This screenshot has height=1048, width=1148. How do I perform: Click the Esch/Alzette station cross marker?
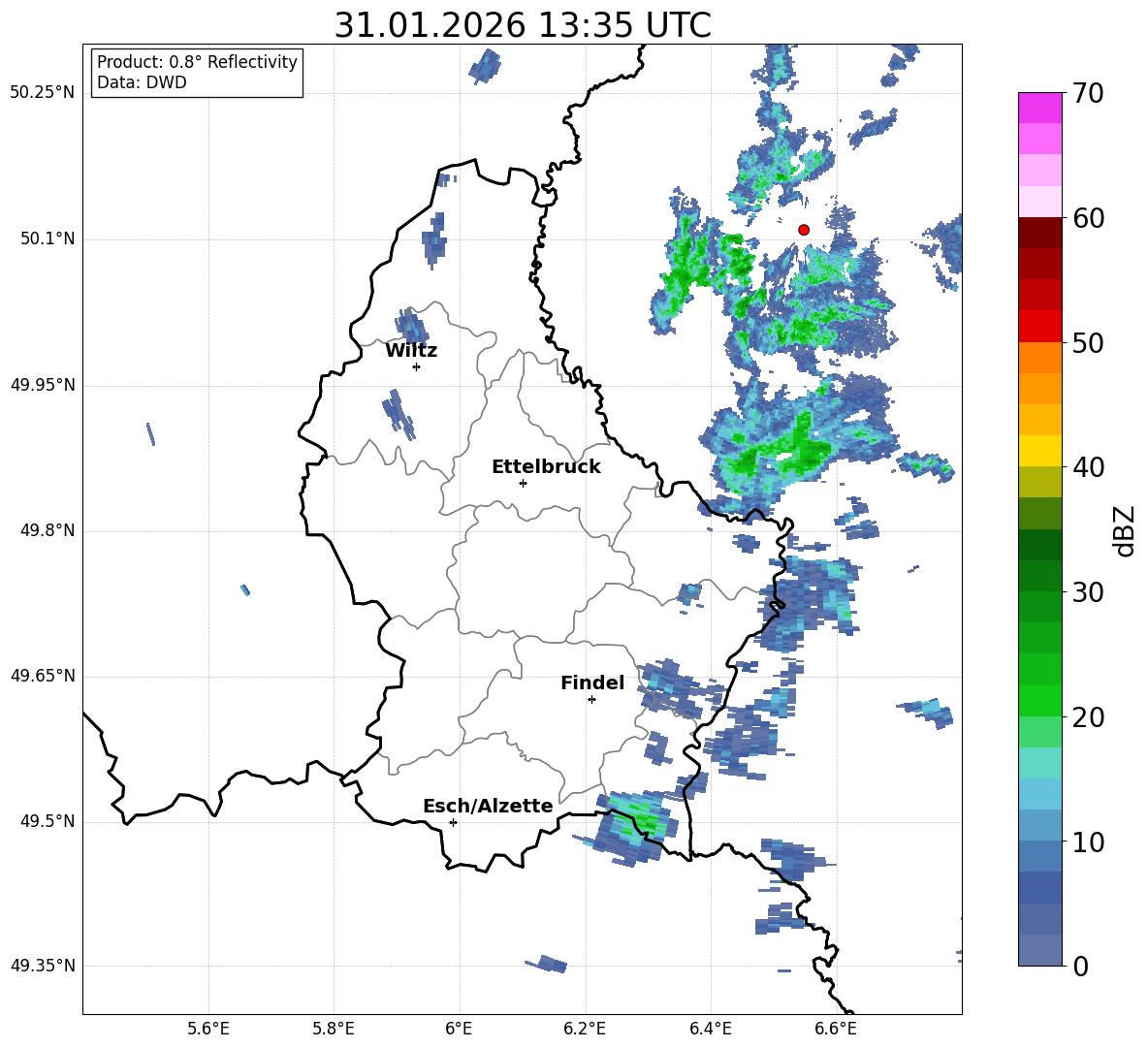click(x=453, y=822)
